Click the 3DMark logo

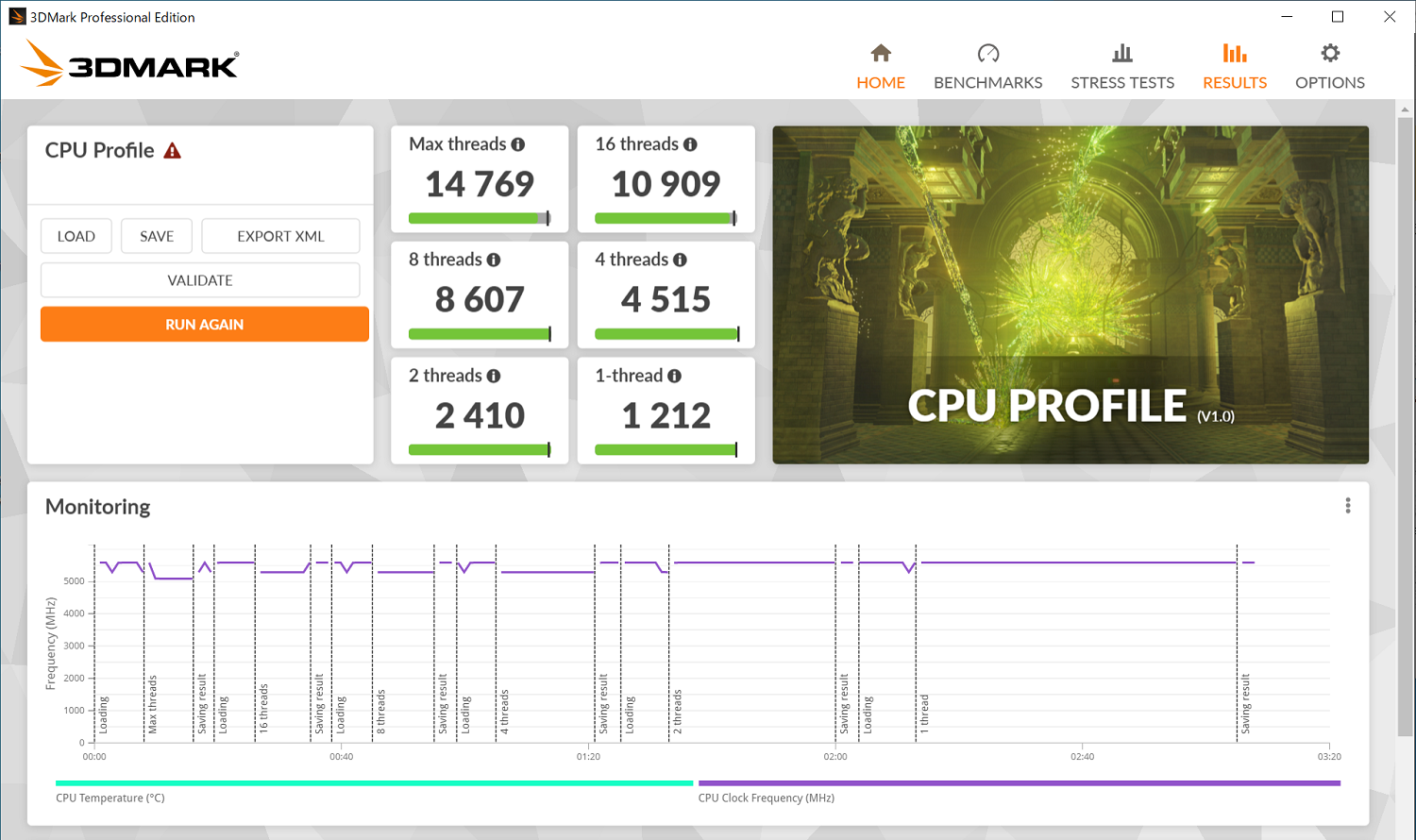point(129,63)
